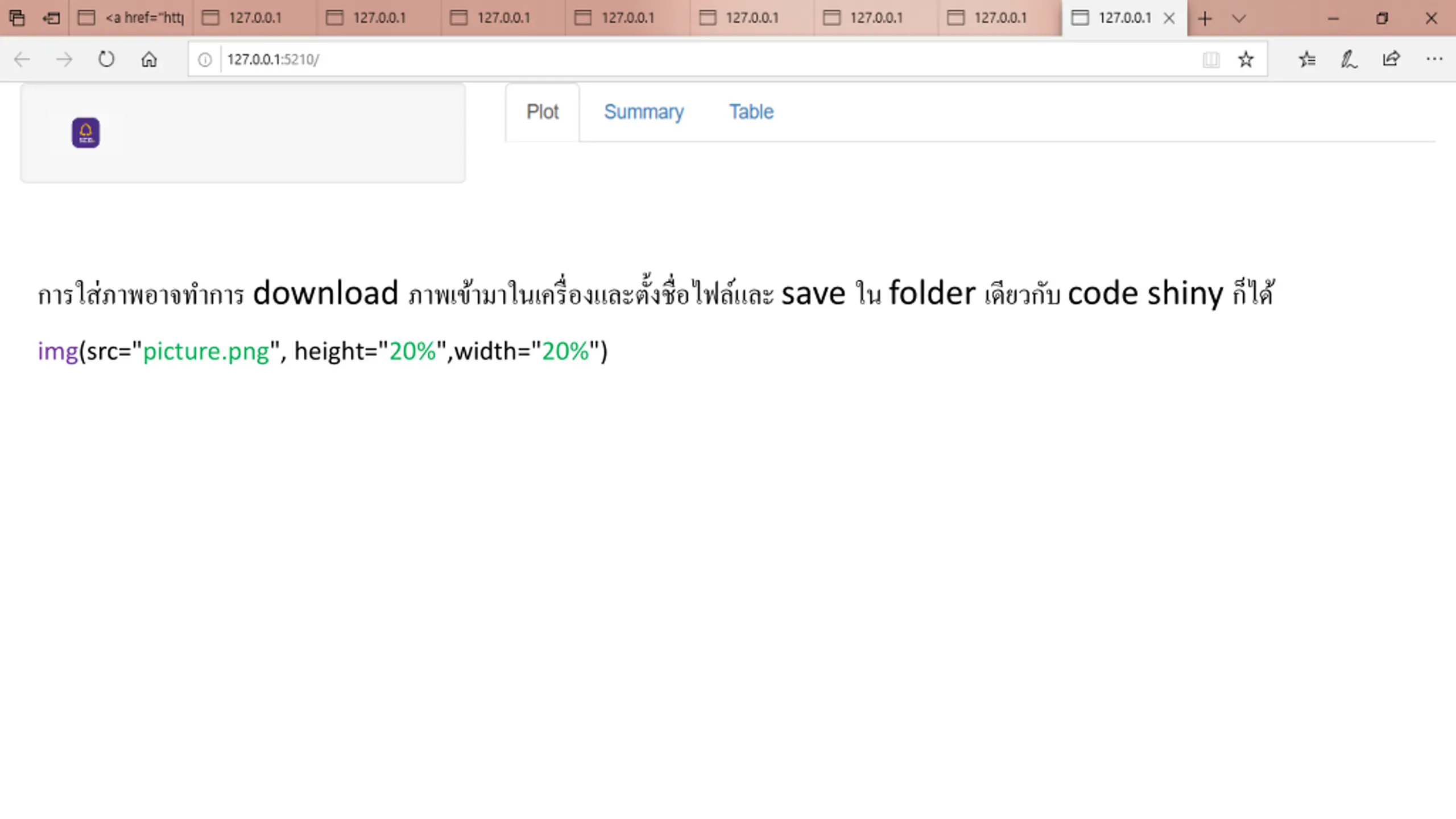Switch to the Summary tab

click(644, 112)
